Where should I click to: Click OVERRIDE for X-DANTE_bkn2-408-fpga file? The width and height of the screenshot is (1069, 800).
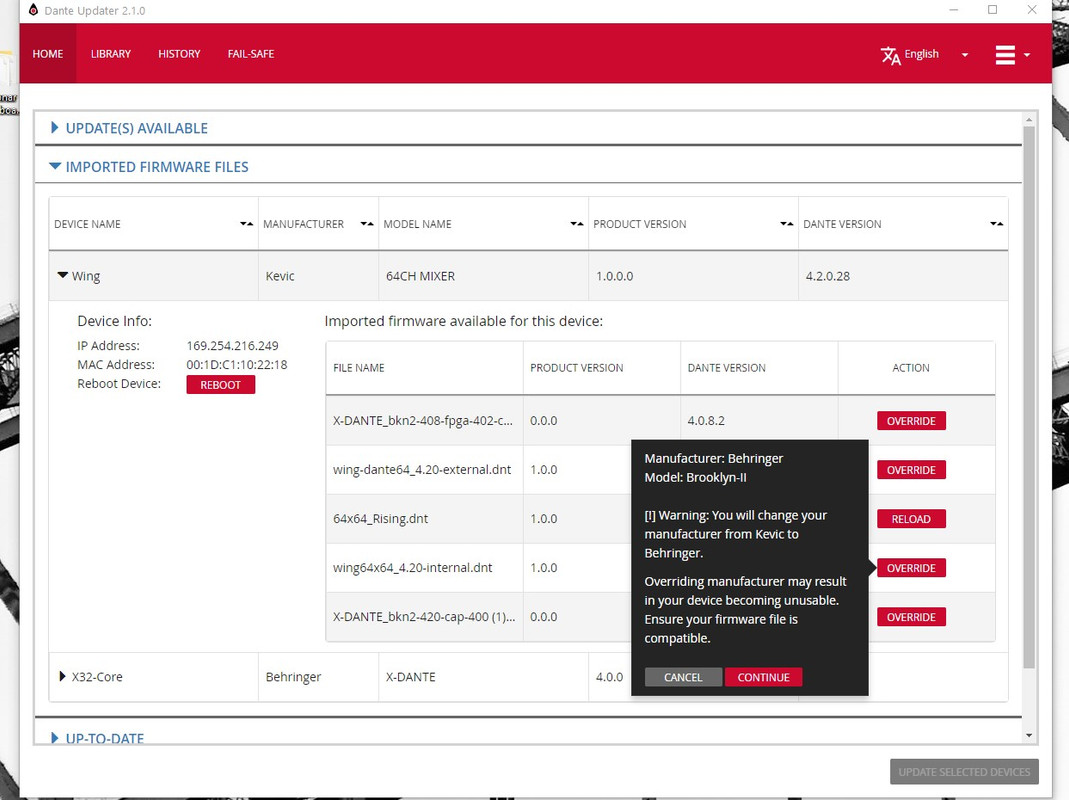point(911,421)
